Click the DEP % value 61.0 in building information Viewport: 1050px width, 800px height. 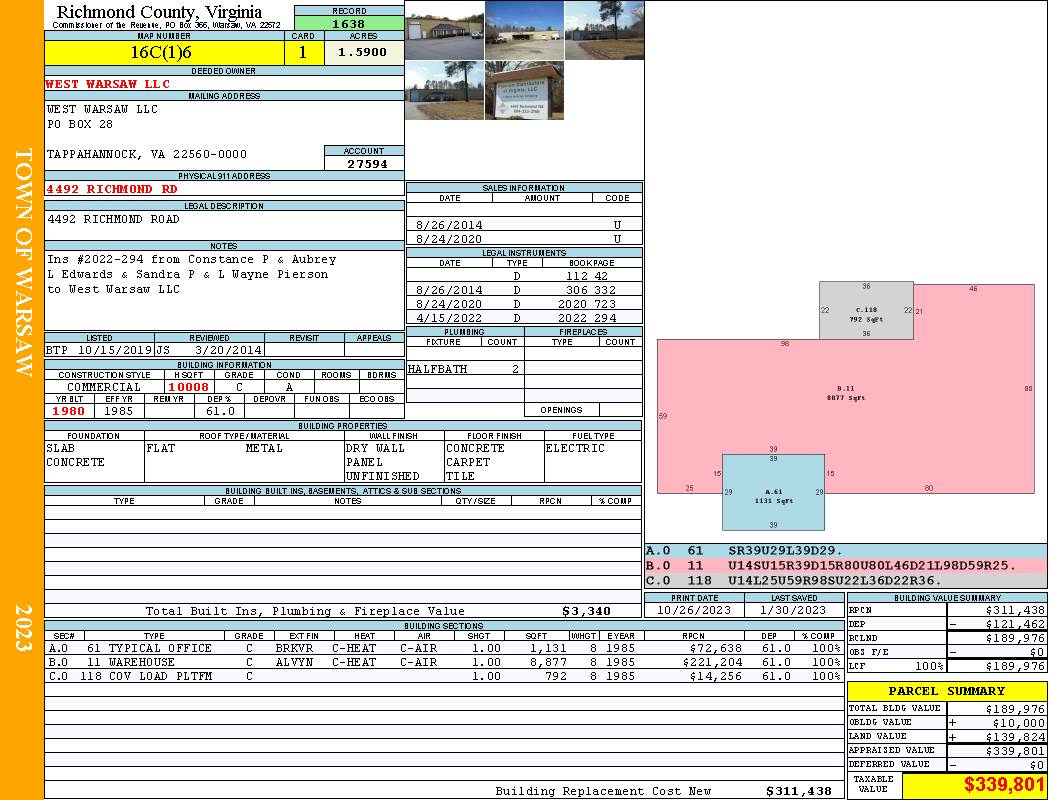[220, 411]
